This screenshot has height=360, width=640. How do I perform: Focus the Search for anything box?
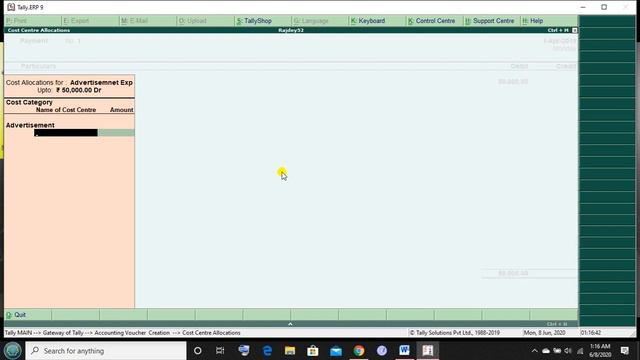(106, 351)
